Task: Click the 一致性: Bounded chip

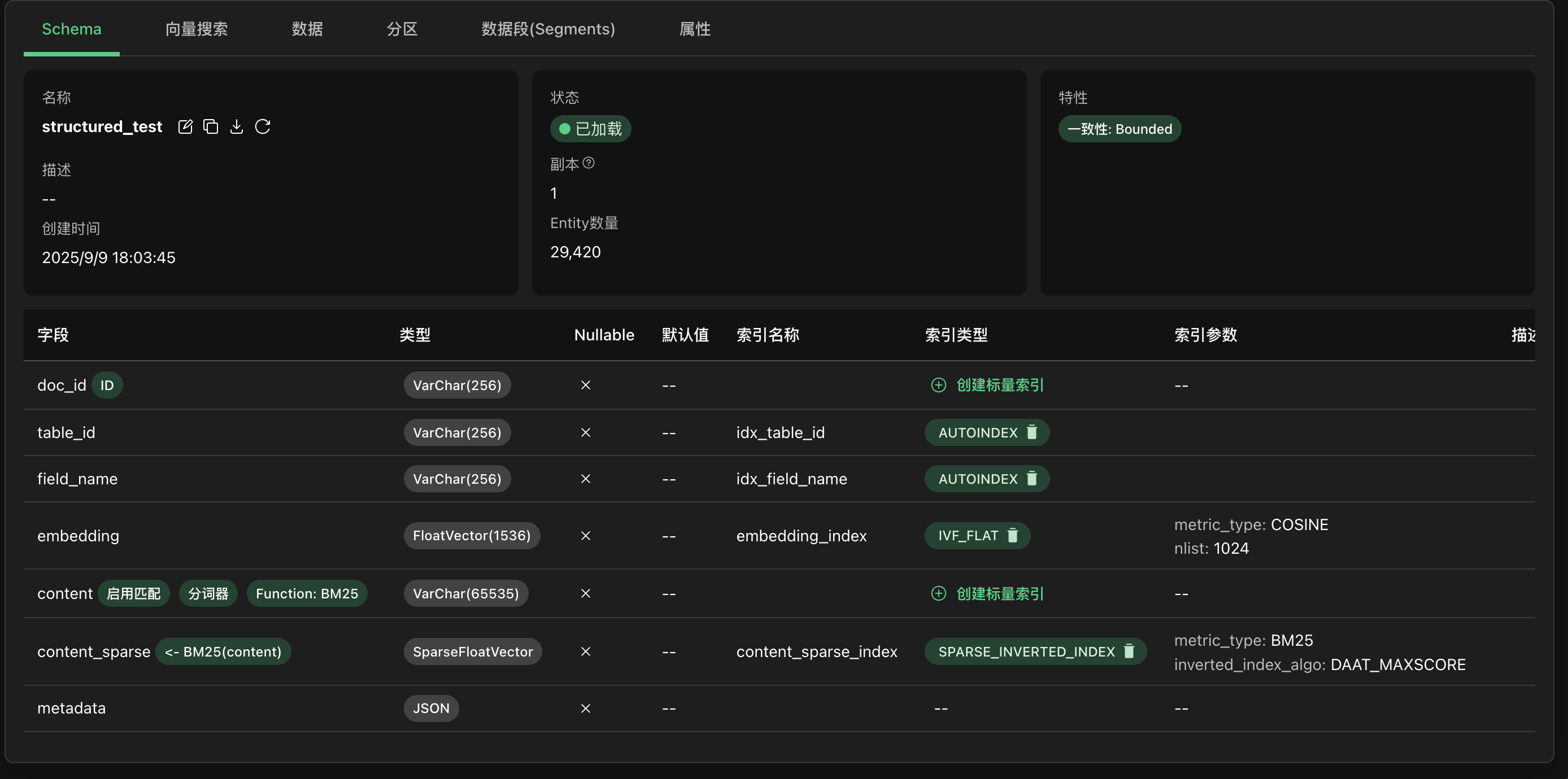Action: click(1120, 129)
